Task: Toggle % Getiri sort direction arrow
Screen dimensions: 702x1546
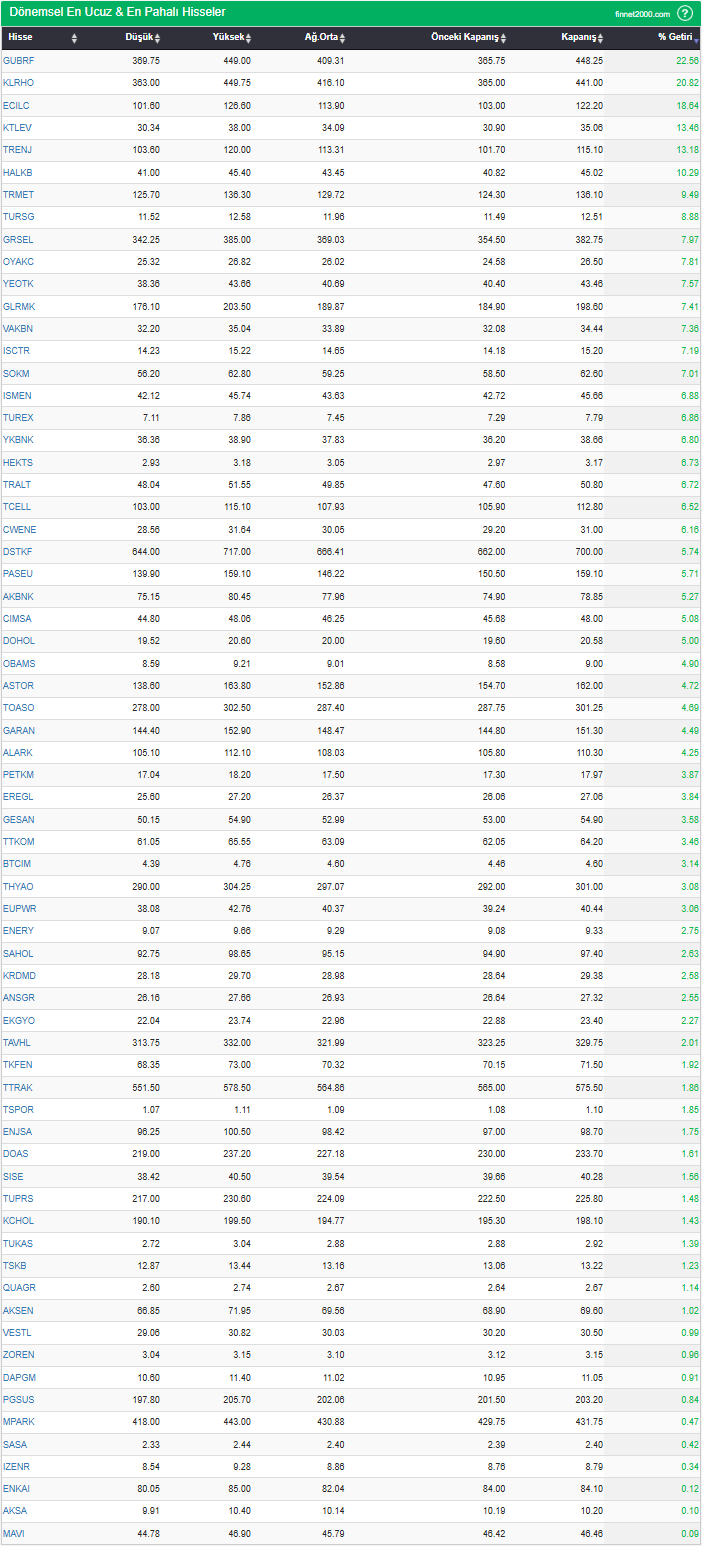Action: point(696,39)
